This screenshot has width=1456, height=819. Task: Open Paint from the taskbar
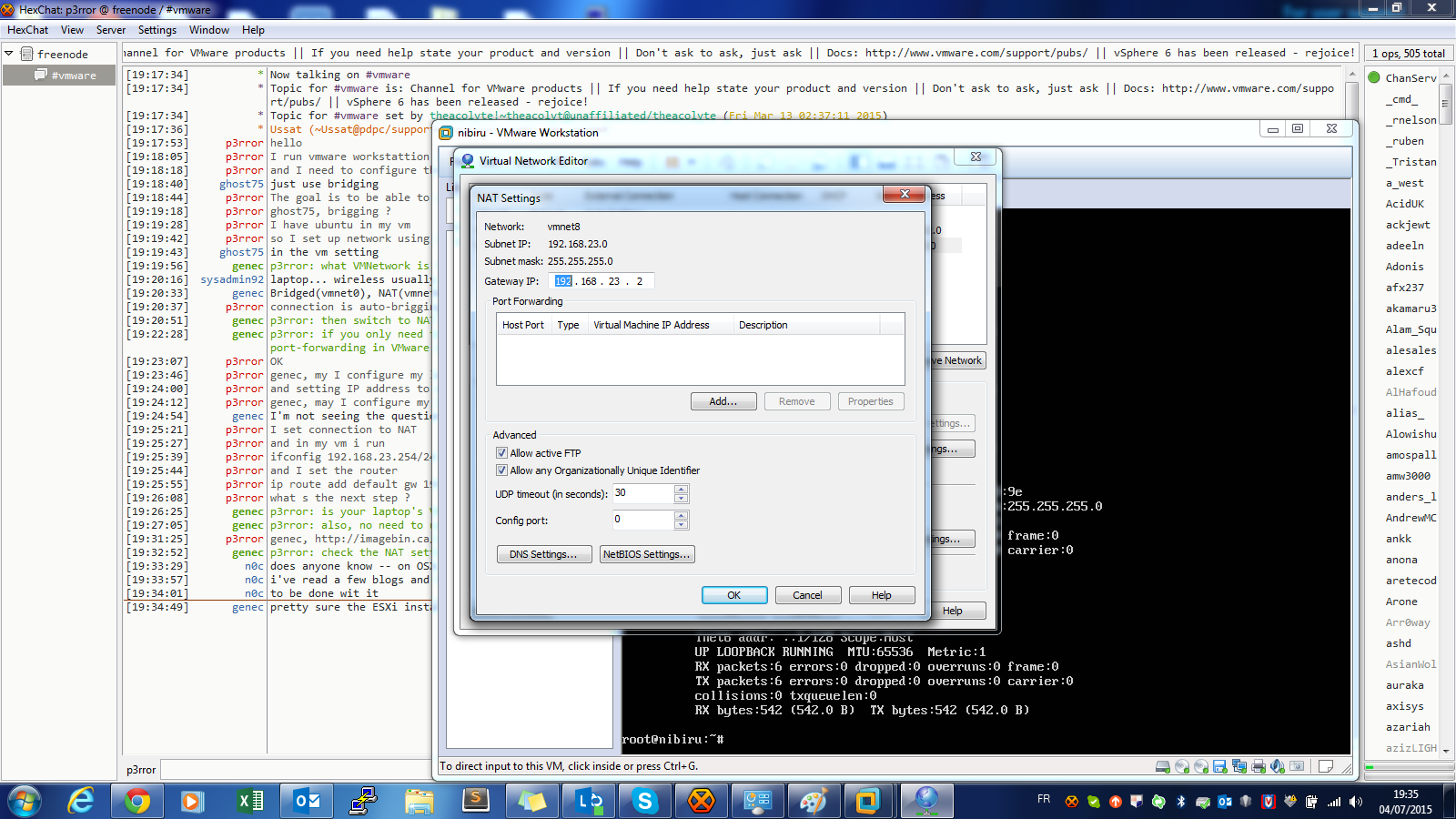(813, 801)
